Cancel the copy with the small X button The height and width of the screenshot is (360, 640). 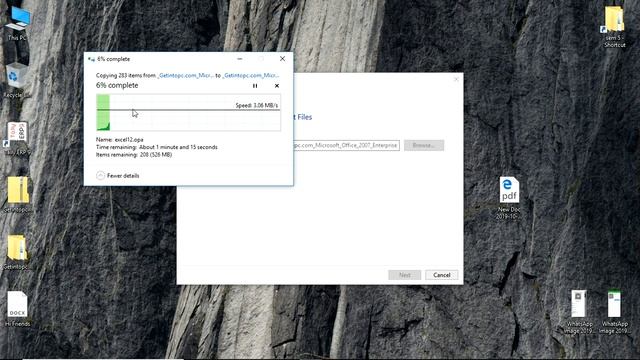[277, 86]
